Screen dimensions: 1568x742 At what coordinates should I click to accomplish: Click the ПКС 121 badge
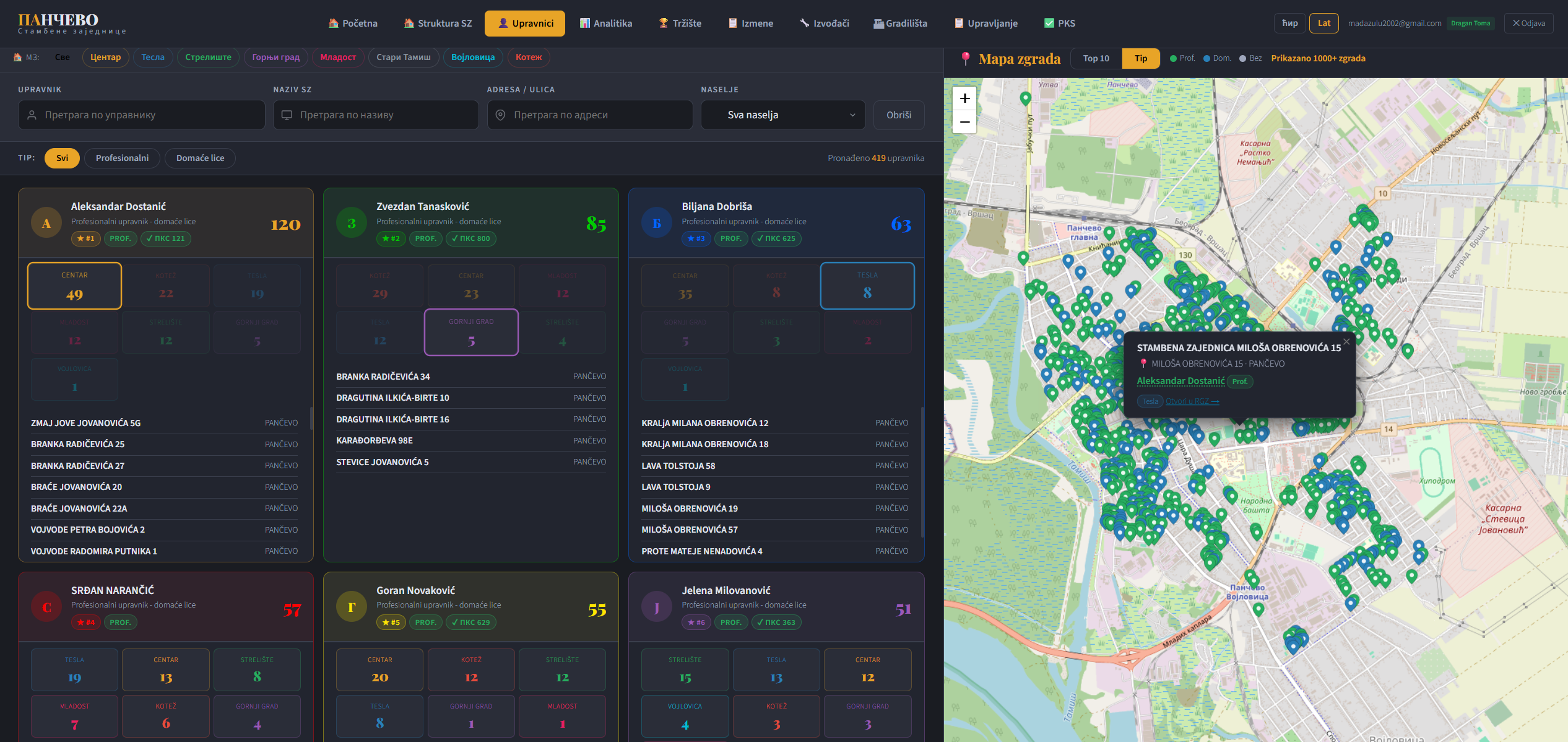point(166,238)
